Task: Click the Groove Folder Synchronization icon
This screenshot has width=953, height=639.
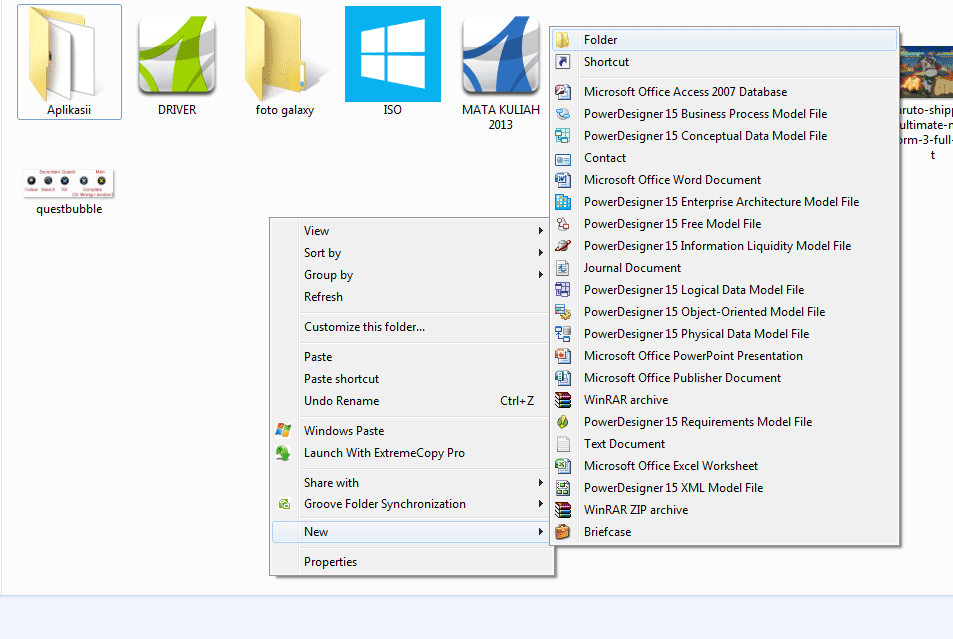Action: (x=284, y=504)
